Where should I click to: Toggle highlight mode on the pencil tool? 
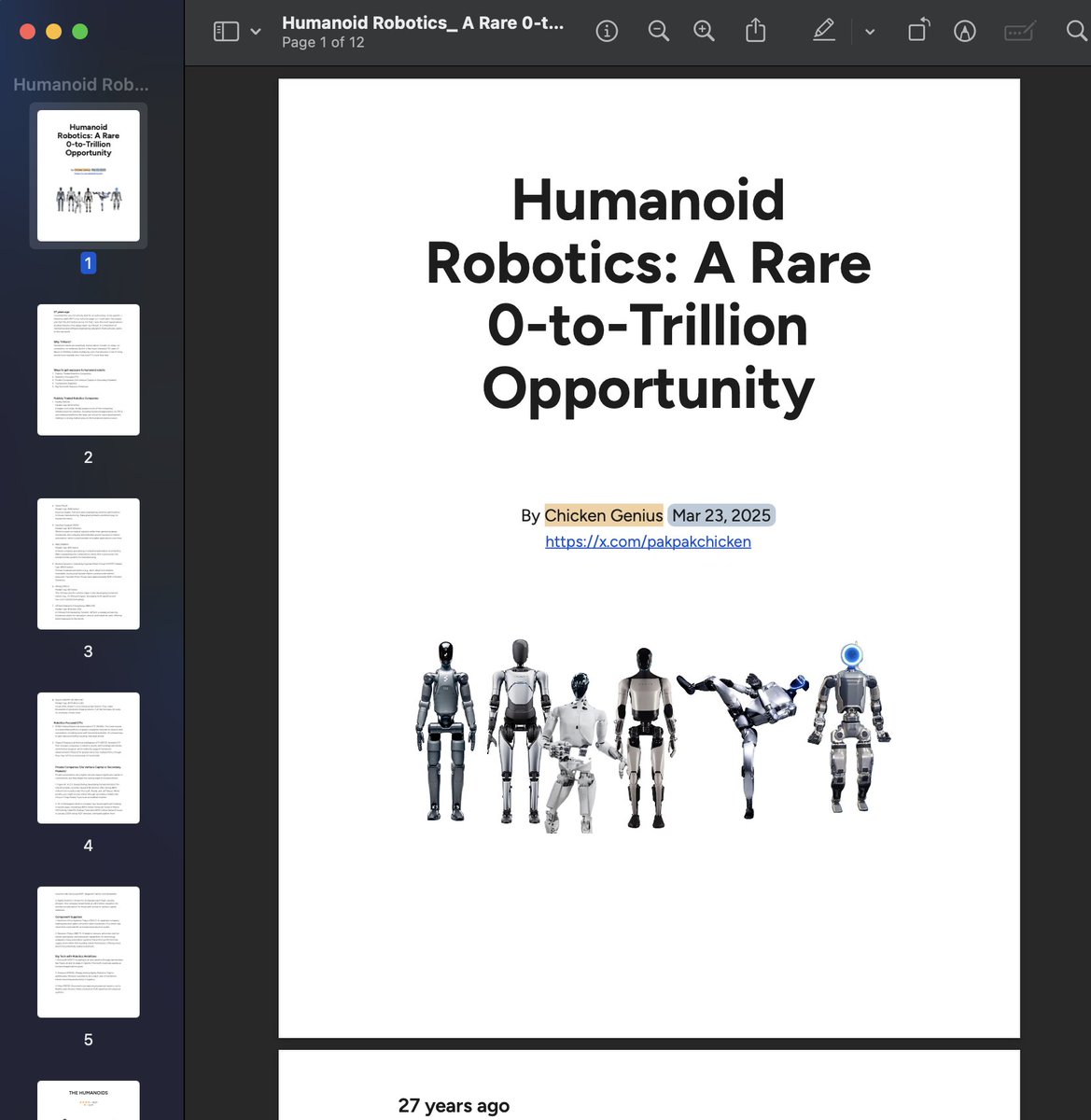pos(822,31)
